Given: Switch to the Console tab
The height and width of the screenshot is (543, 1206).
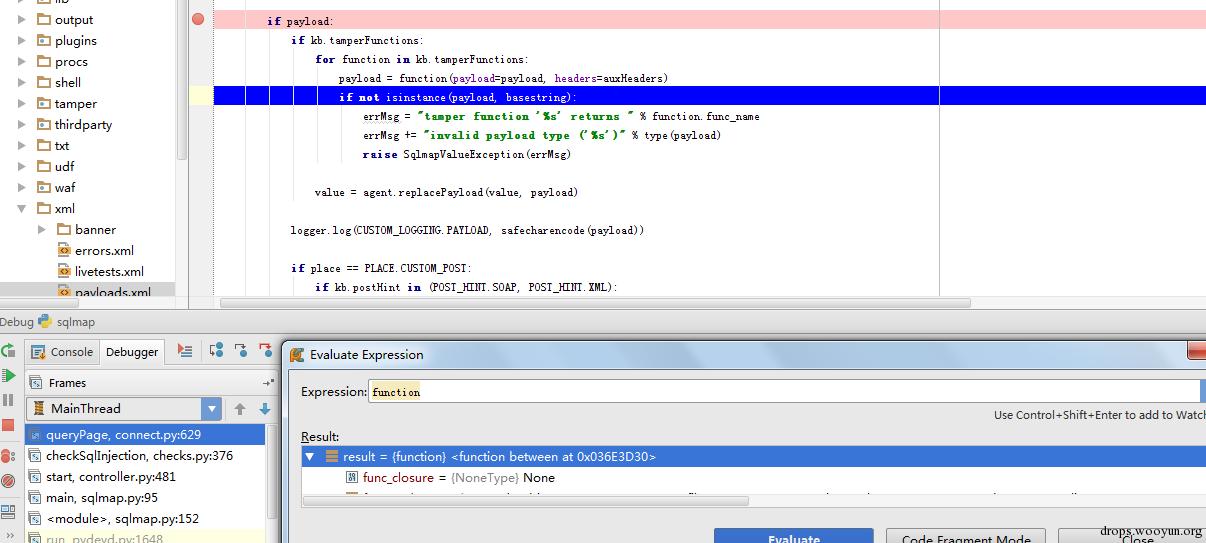Looking at the screenshot, I should coord(62,351).
